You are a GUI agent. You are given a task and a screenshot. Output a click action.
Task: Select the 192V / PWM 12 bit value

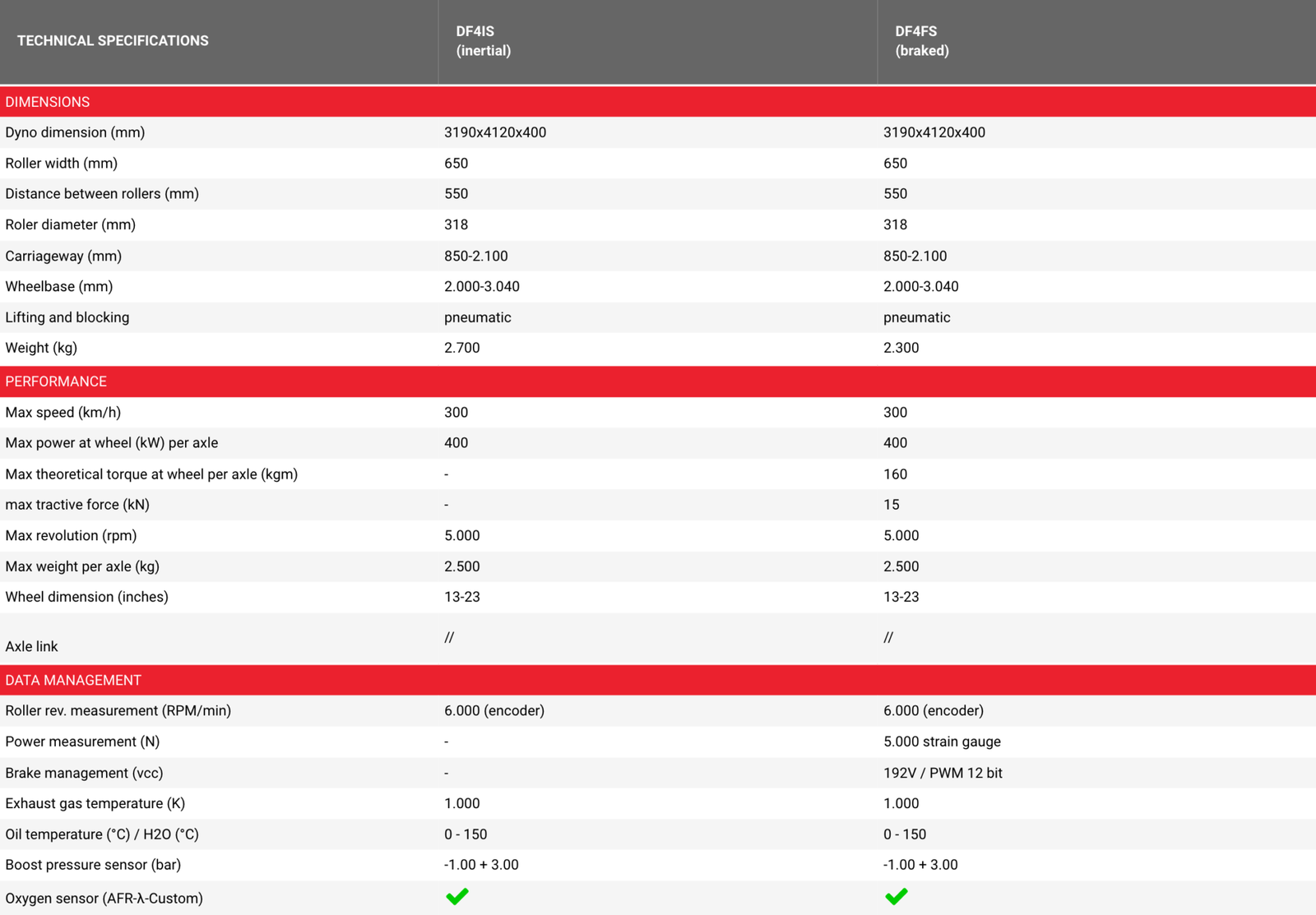coord(943,773)
